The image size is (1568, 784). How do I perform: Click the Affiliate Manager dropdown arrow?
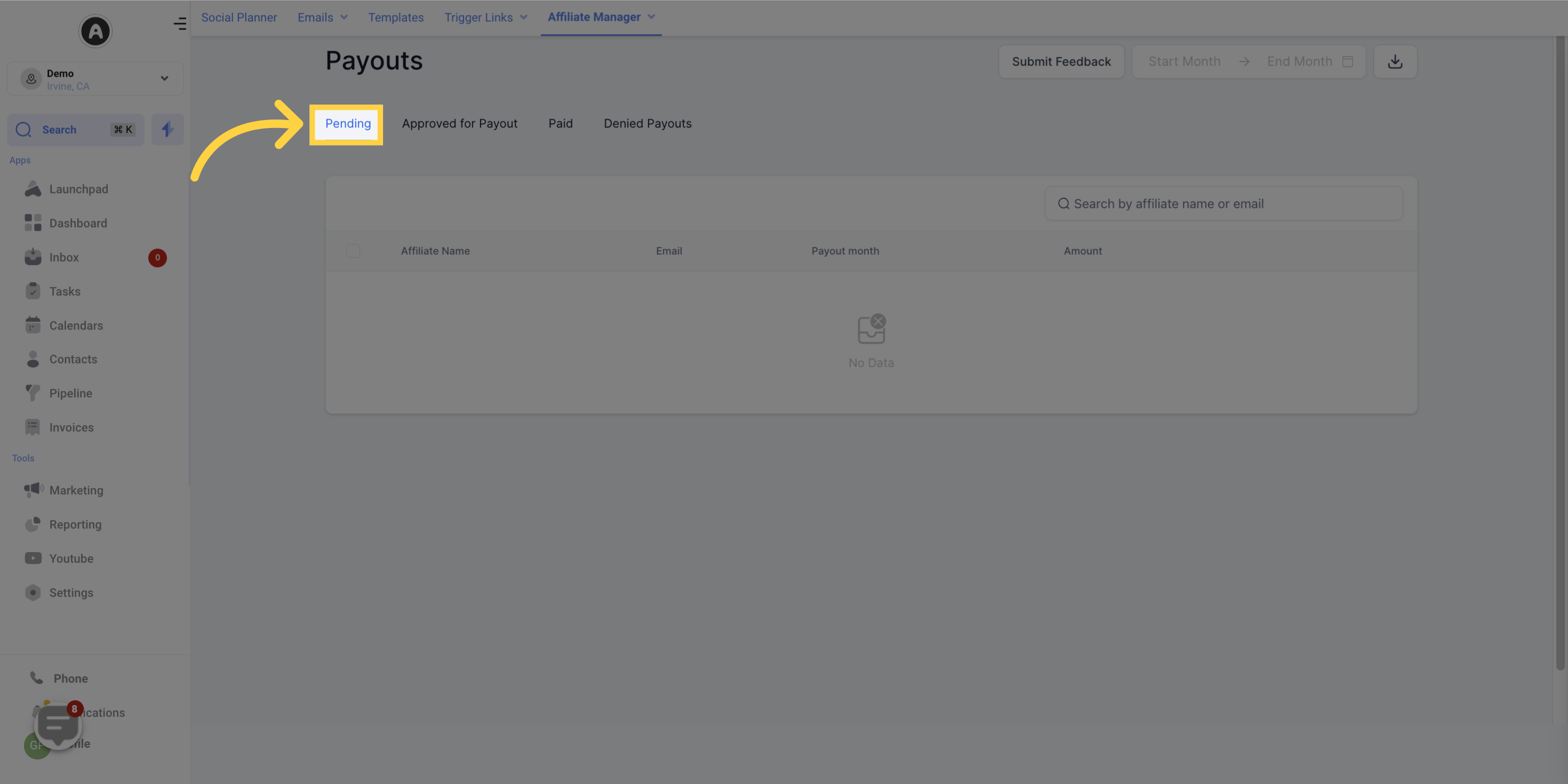pos(652,17)
